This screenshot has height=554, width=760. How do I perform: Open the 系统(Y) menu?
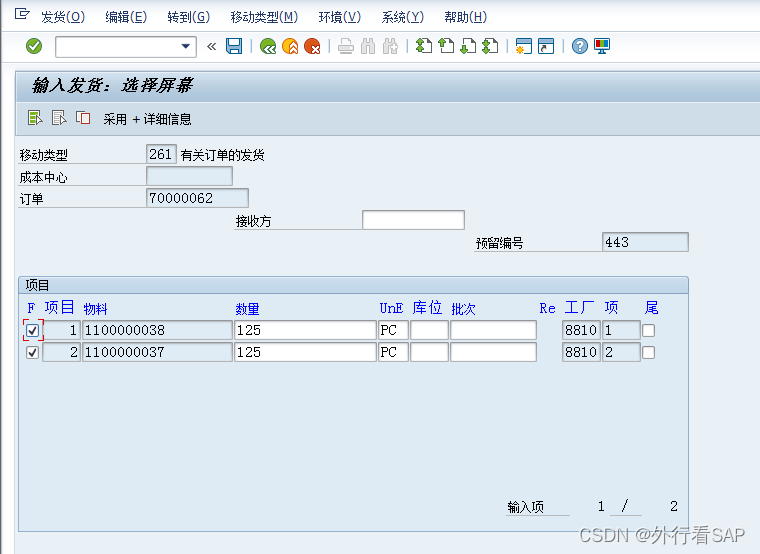(403, 17)
